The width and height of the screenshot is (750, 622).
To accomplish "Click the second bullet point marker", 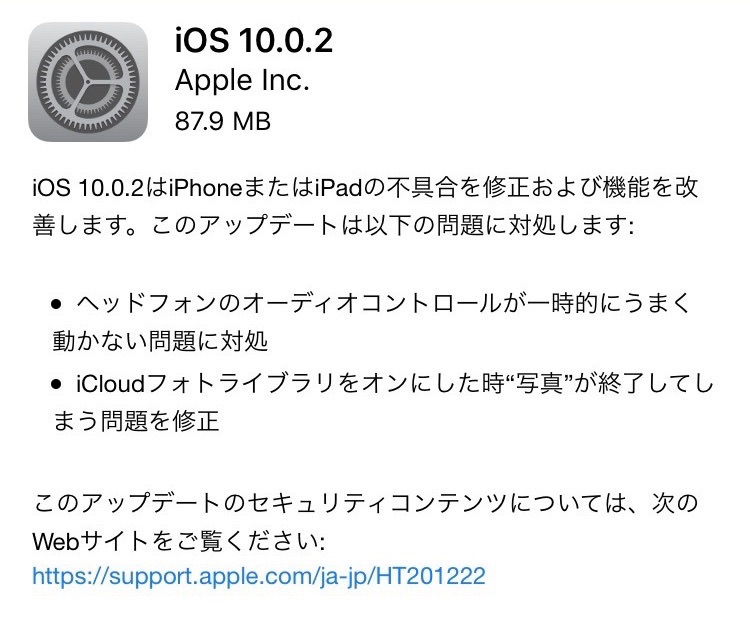I will click(x=56, y=384).
